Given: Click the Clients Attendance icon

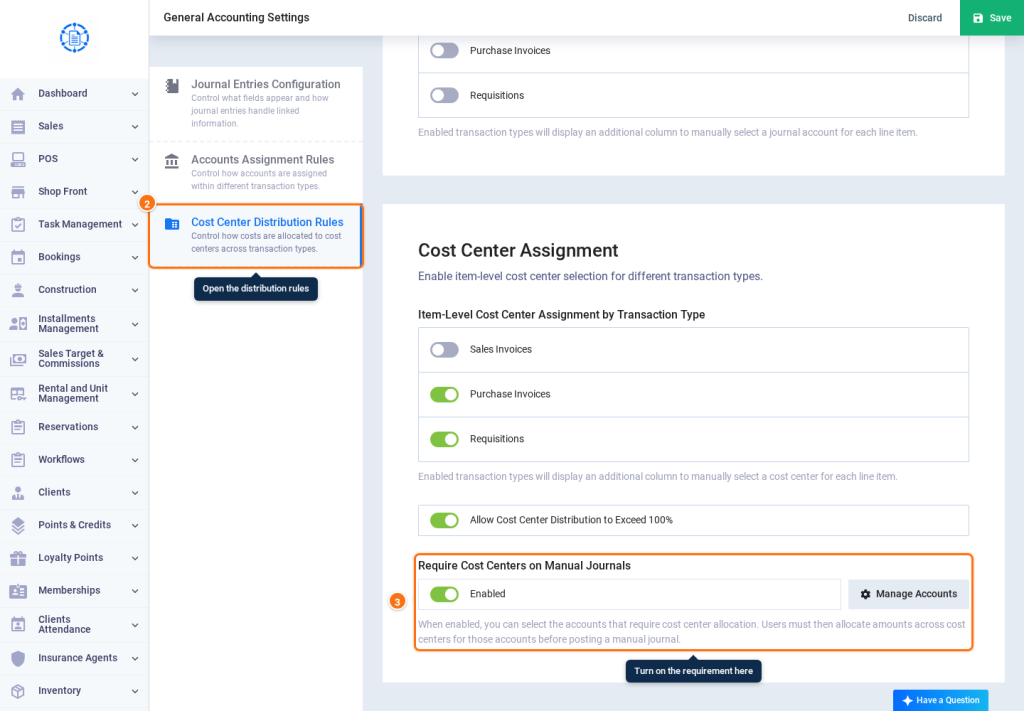Looking at the screenshot, I should point(18,625).
